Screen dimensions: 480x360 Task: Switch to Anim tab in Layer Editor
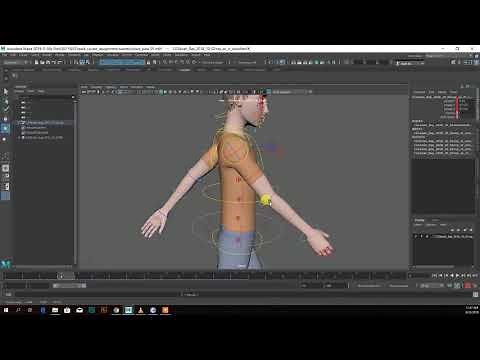[x=435, y=220]
